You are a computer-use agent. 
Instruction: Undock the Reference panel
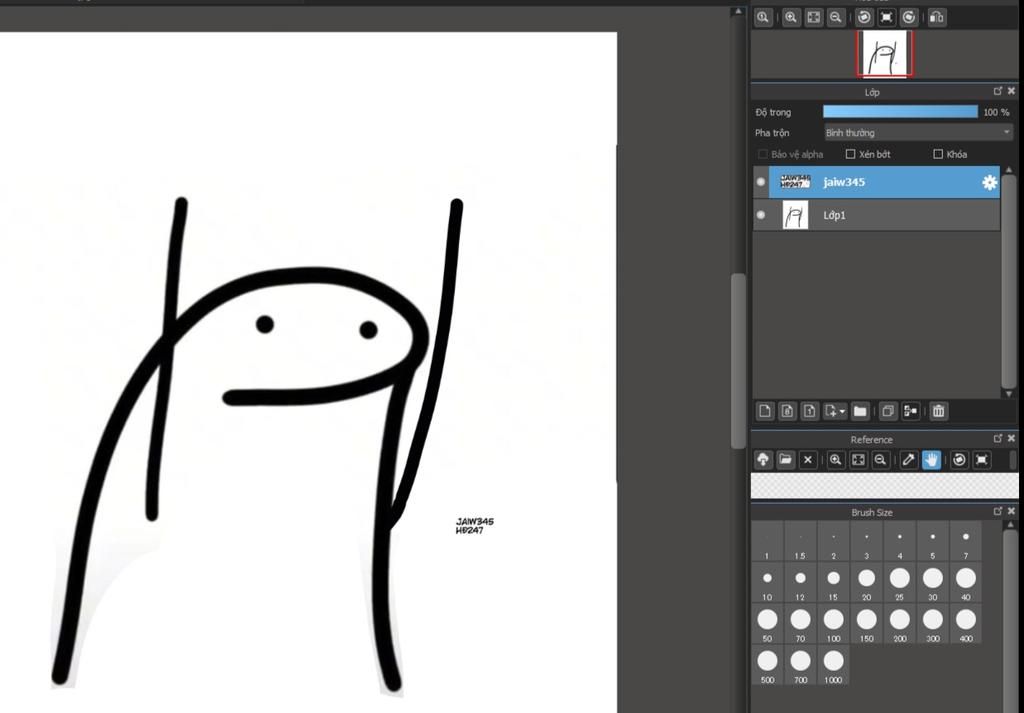(x=998, y=439)
